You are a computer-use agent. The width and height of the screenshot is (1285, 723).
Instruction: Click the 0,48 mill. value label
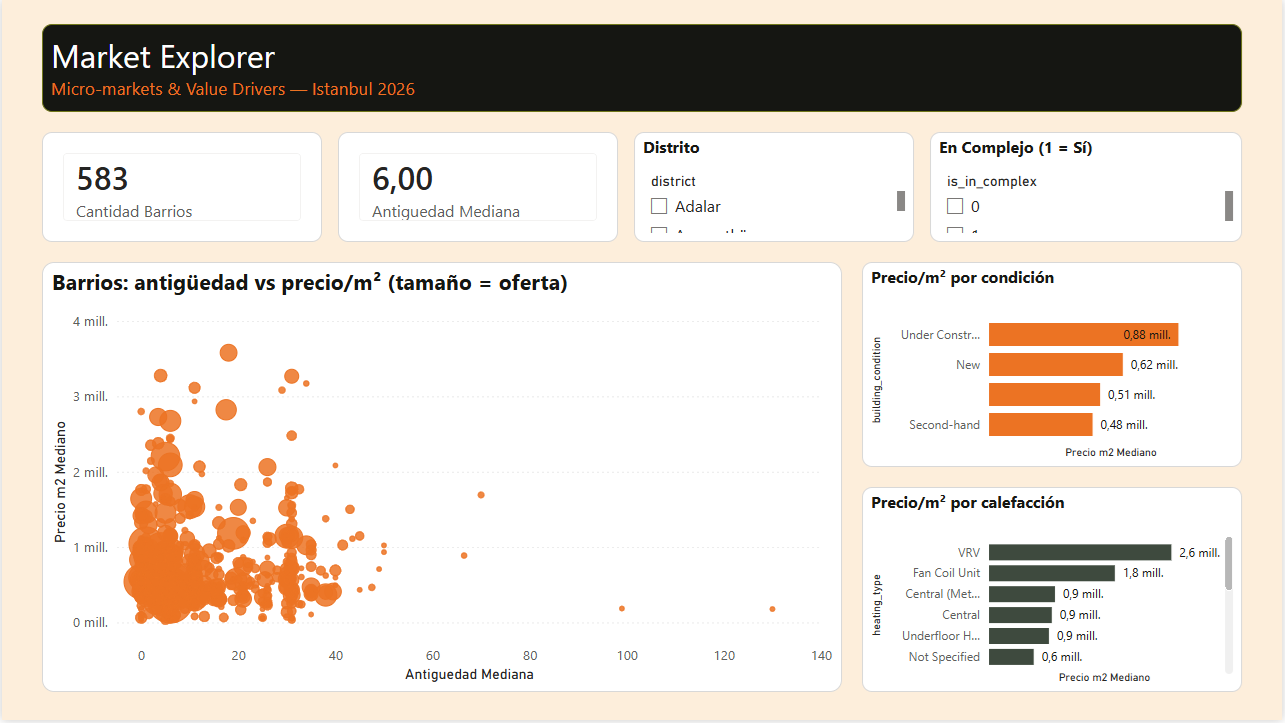[1124, 425]
